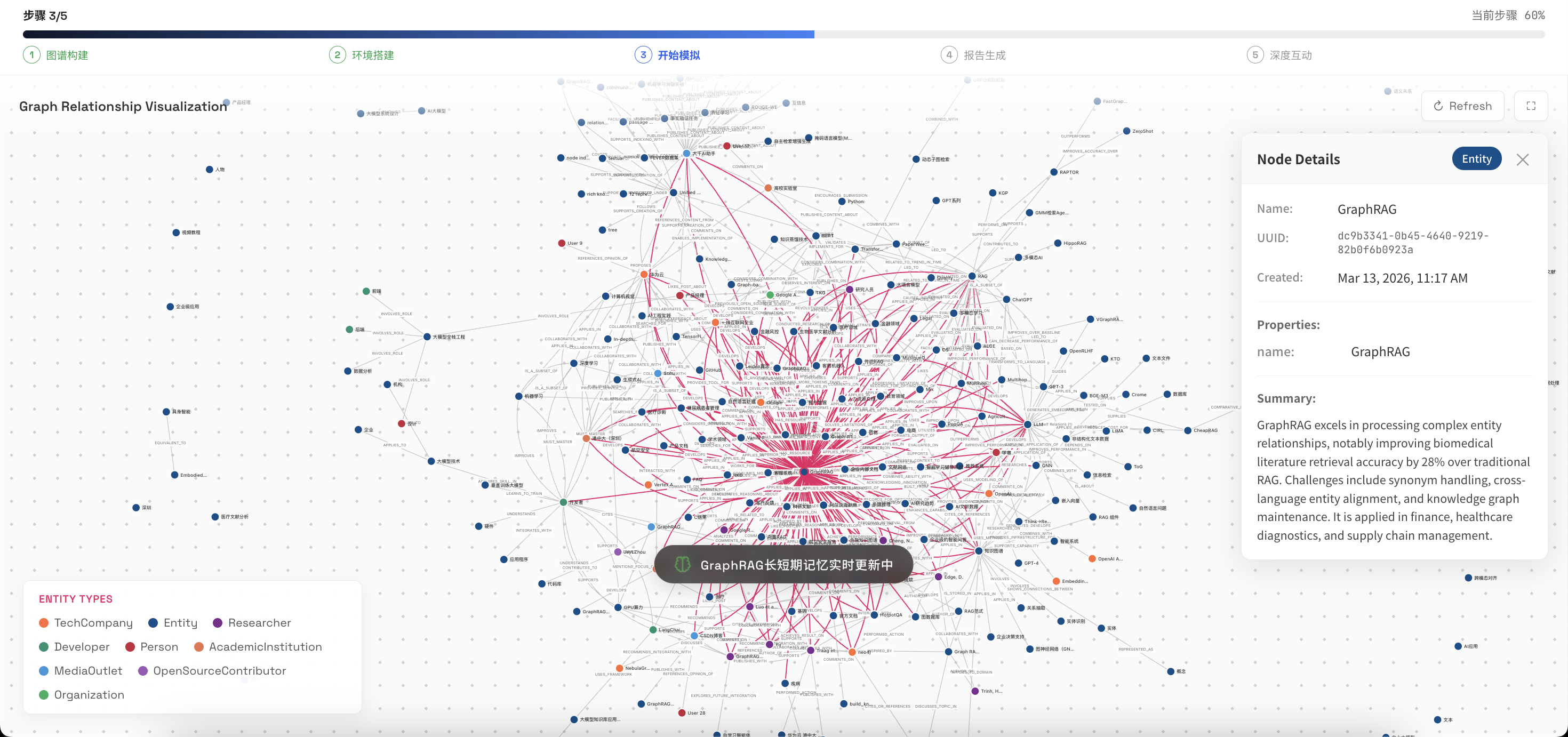
Task: Select the 跨模态对齐 node
Action: tap(1468, 578)
